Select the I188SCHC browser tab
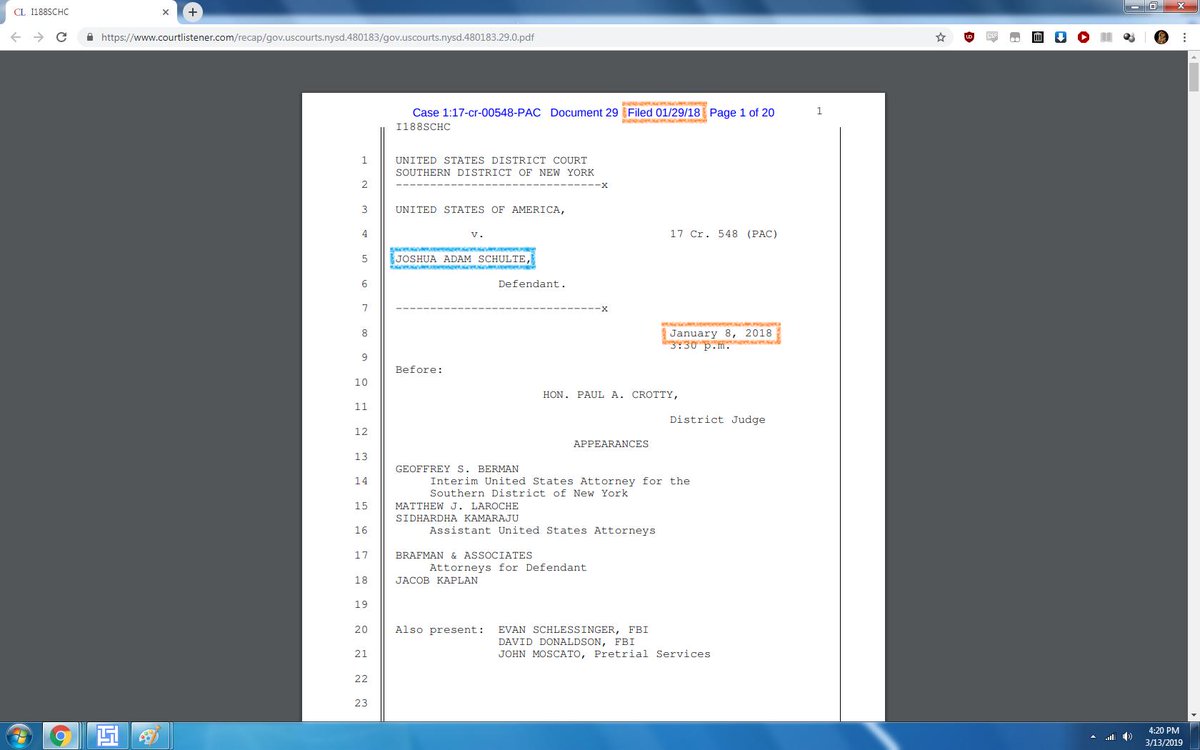 92,12
